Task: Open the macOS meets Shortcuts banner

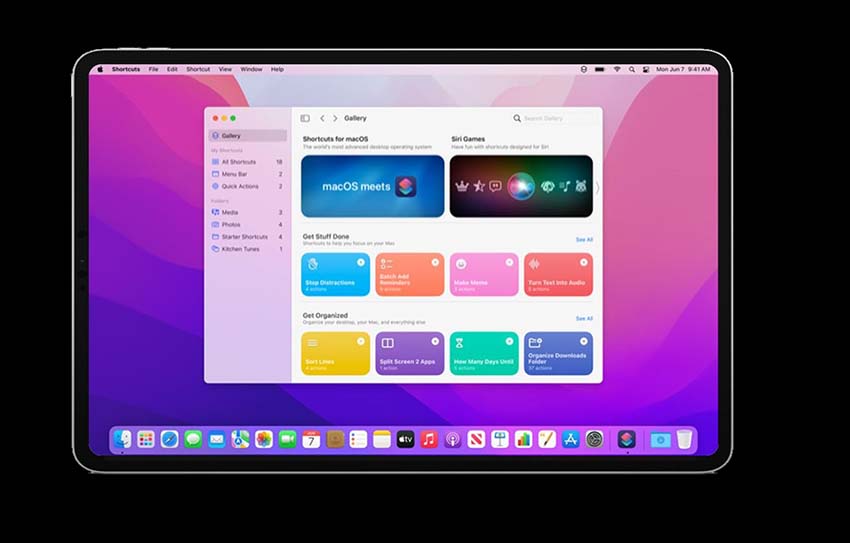Action: click(372, 186)
